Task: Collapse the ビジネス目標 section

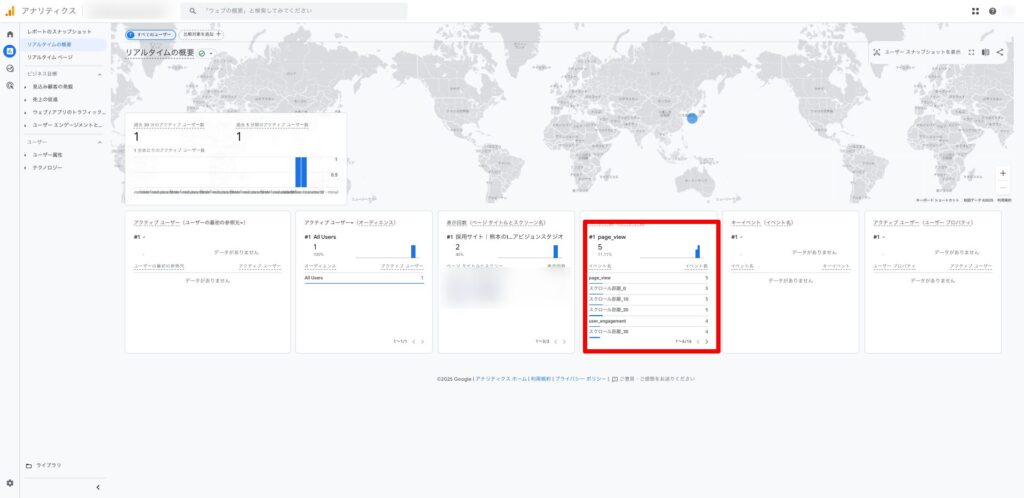Action: coord(100,74)
